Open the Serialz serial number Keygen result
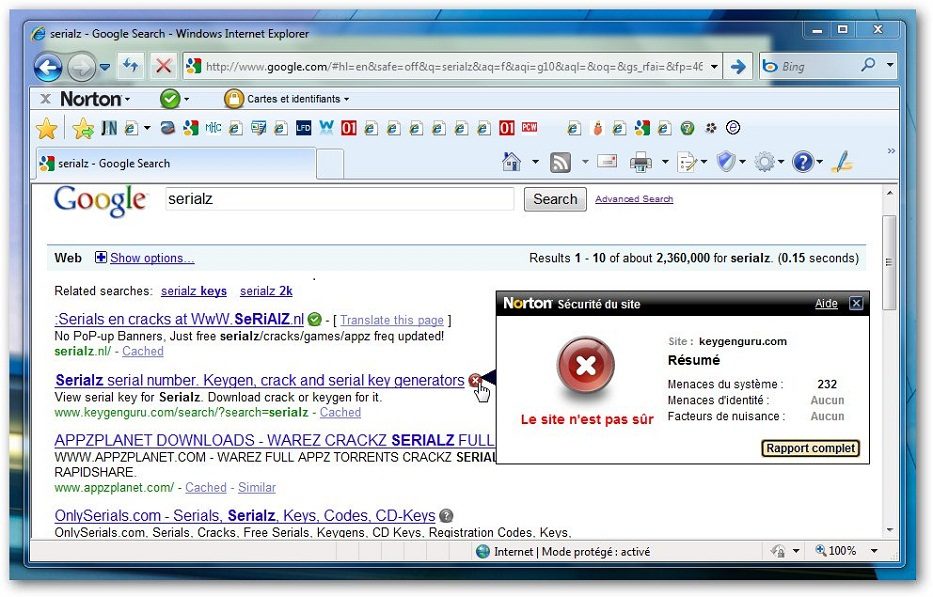This screenshot has height=597, width=933. click(259, 380)
